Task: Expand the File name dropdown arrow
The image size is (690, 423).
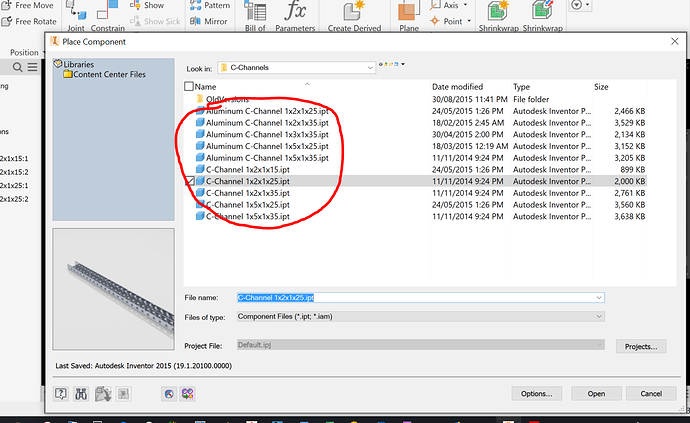Action: coord(599,298)
